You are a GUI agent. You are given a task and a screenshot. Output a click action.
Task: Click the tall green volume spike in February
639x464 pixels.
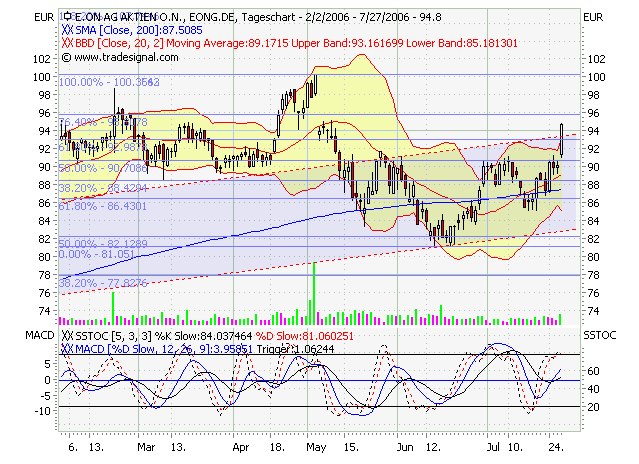[x=113, y=308]
